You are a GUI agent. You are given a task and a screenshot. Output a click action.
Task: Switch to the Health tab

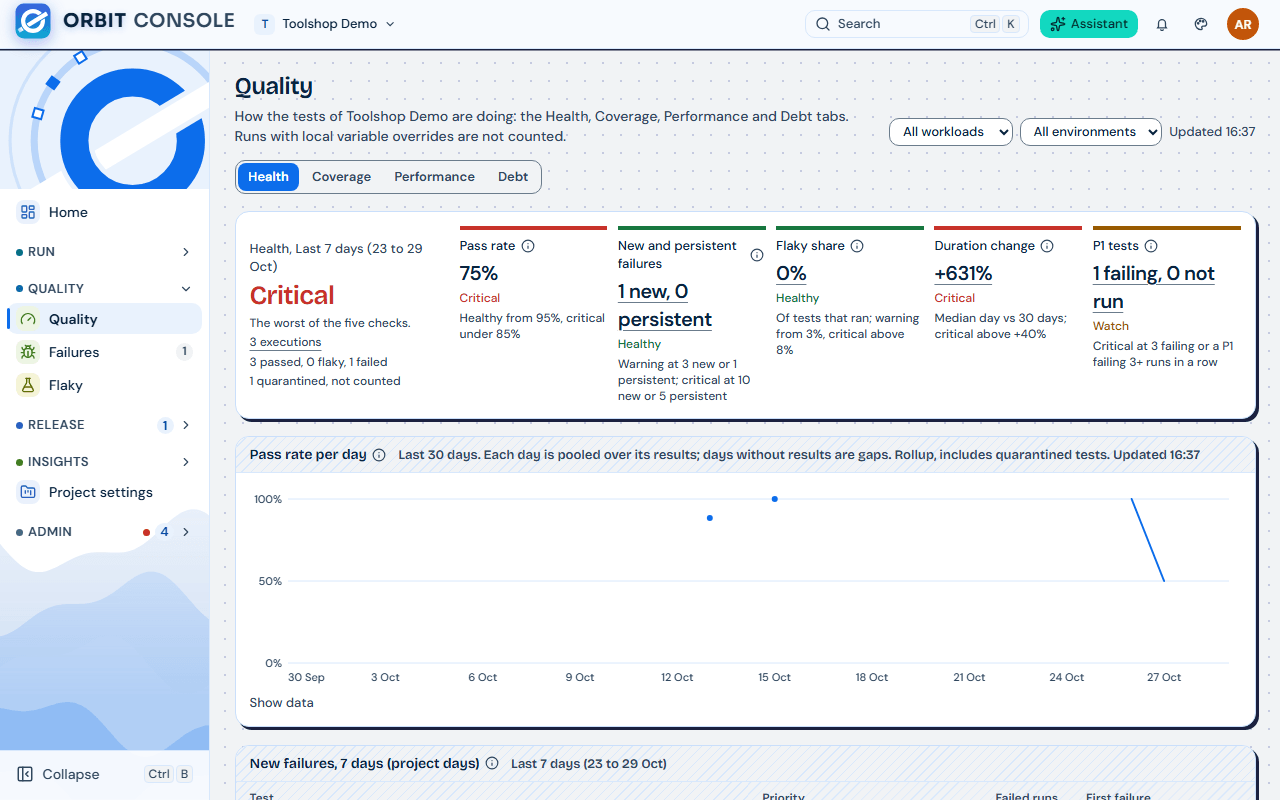[x=268, y=177]
